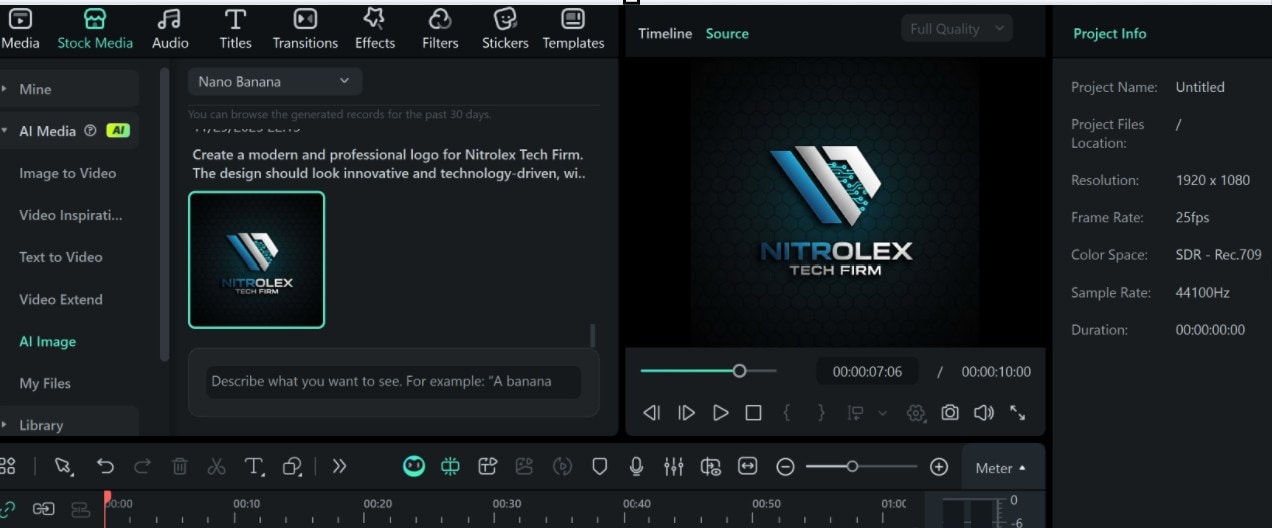Click the AI Media help icon

pyautogui.click(x=91, y=131)
